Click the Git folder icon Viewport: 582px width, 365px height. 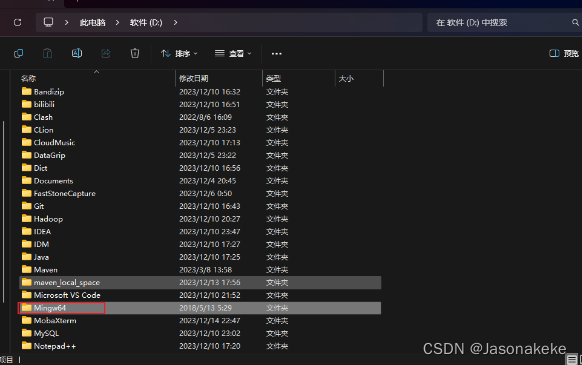[26, 206]
